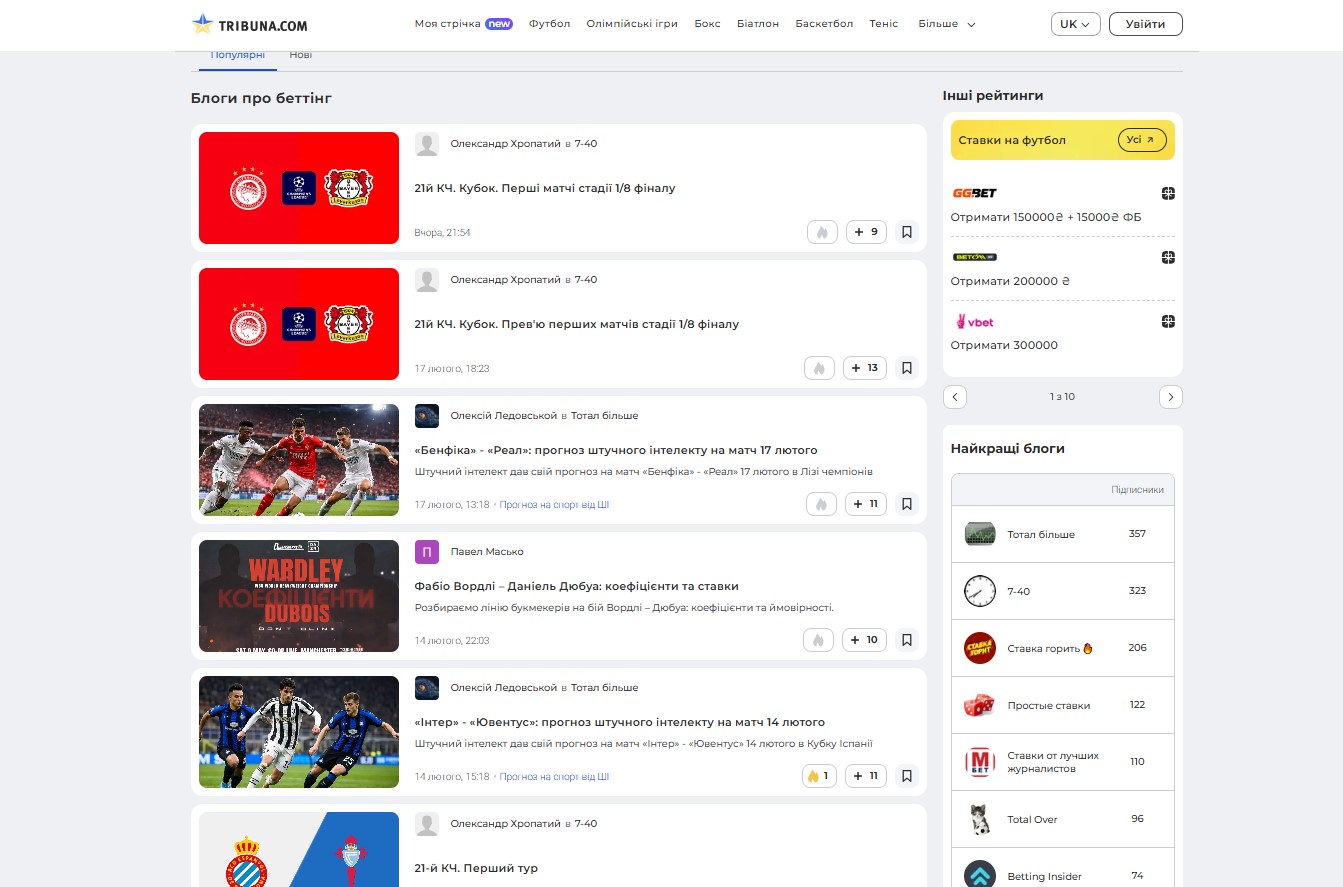1343x887 pixels.
Task: Add fire reaction to Вордлі – Дюбуа post
Action: tap(818, 640)
